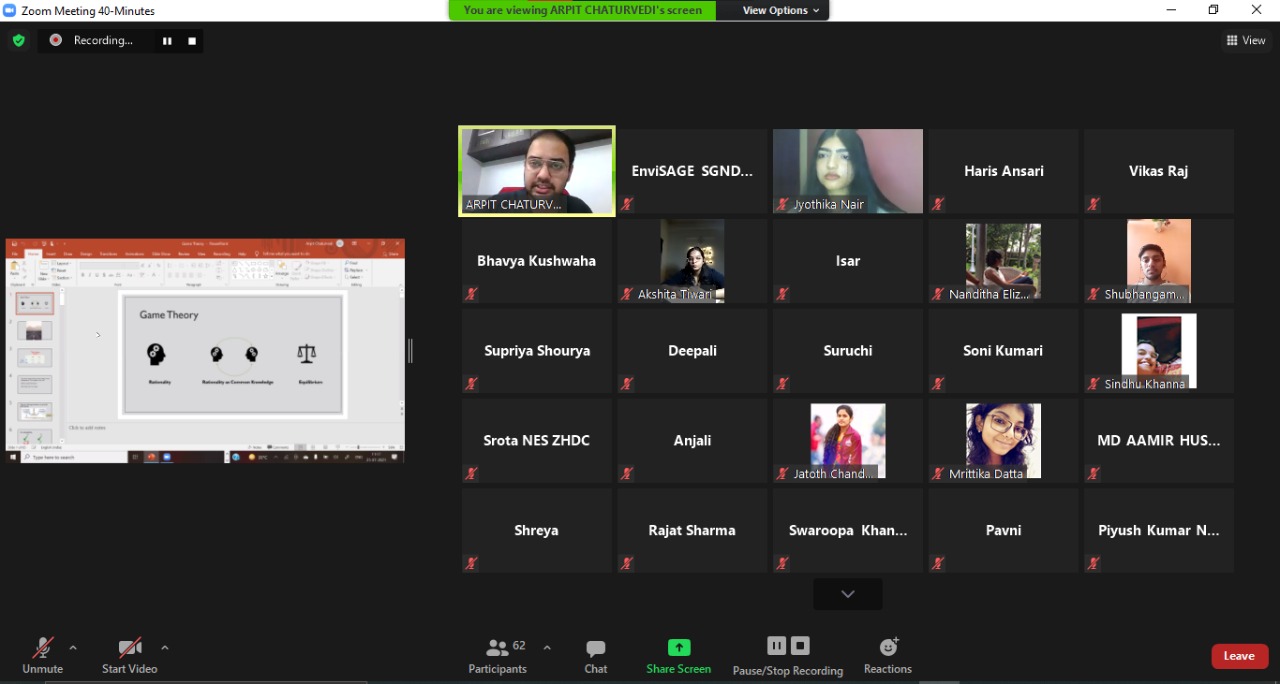Unmute the microphone
1280x684 pixels.
tap(42, 655)
